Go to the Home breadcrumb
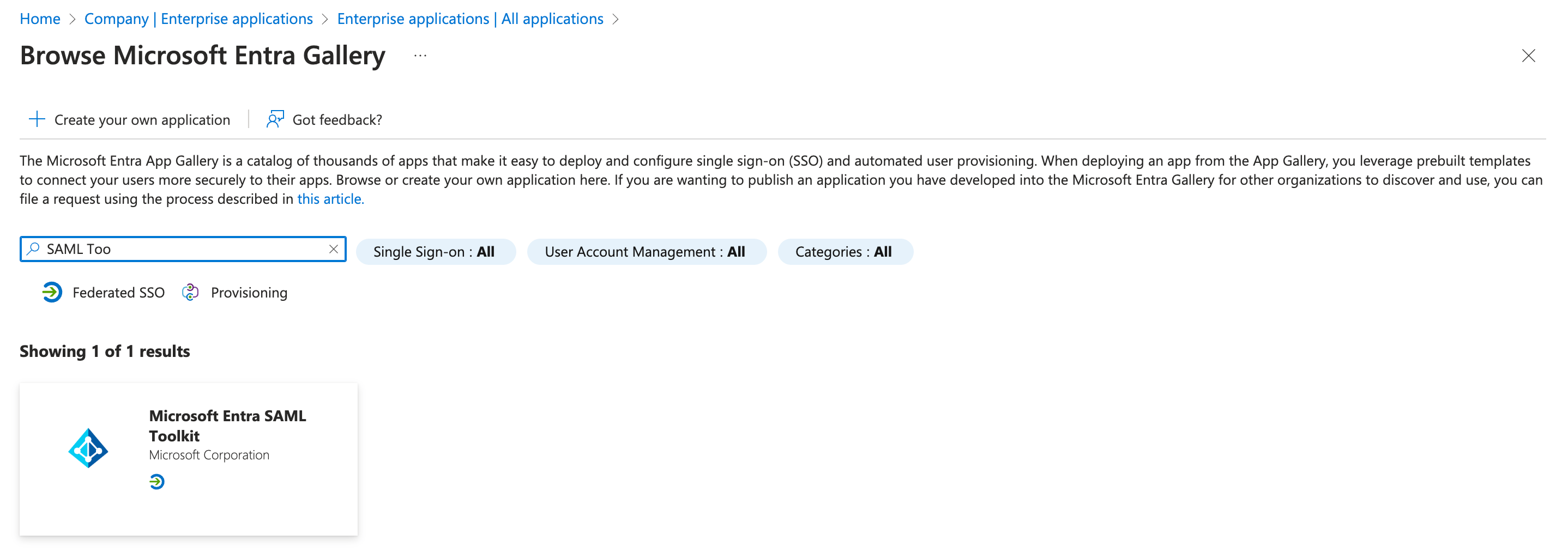 pos(40,19)
